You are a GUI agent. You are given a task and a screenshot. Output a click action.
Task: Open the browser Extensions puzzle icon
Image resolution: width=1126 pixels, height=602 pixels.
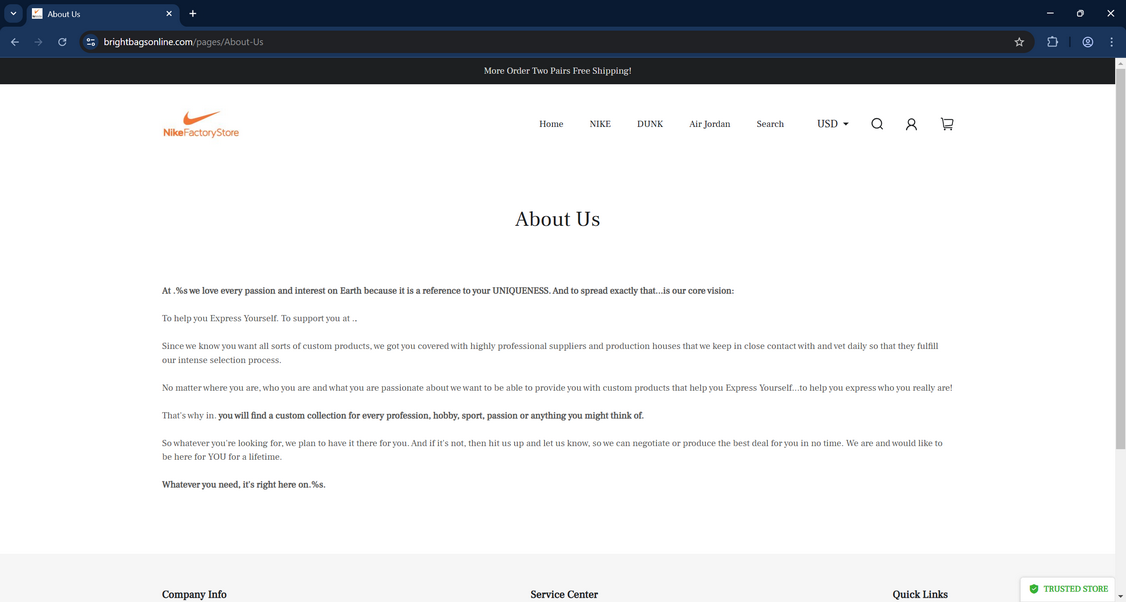tap(1052, 42)
